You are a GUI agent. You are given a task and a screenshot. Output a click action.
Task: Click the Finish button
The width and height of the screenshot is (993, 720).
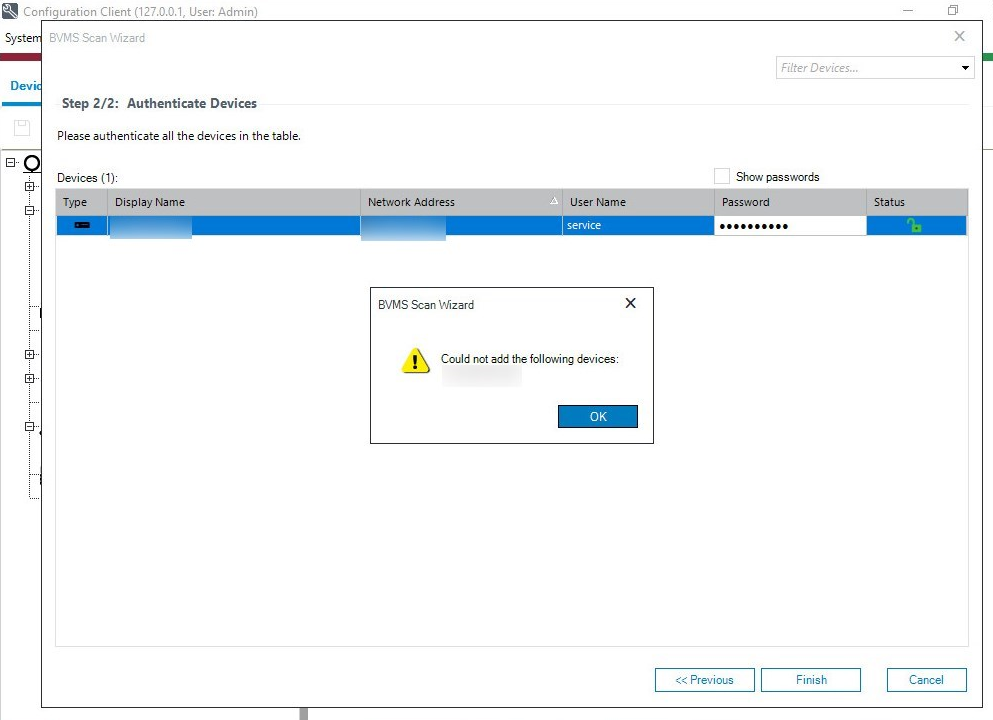[x=811, y=679]
